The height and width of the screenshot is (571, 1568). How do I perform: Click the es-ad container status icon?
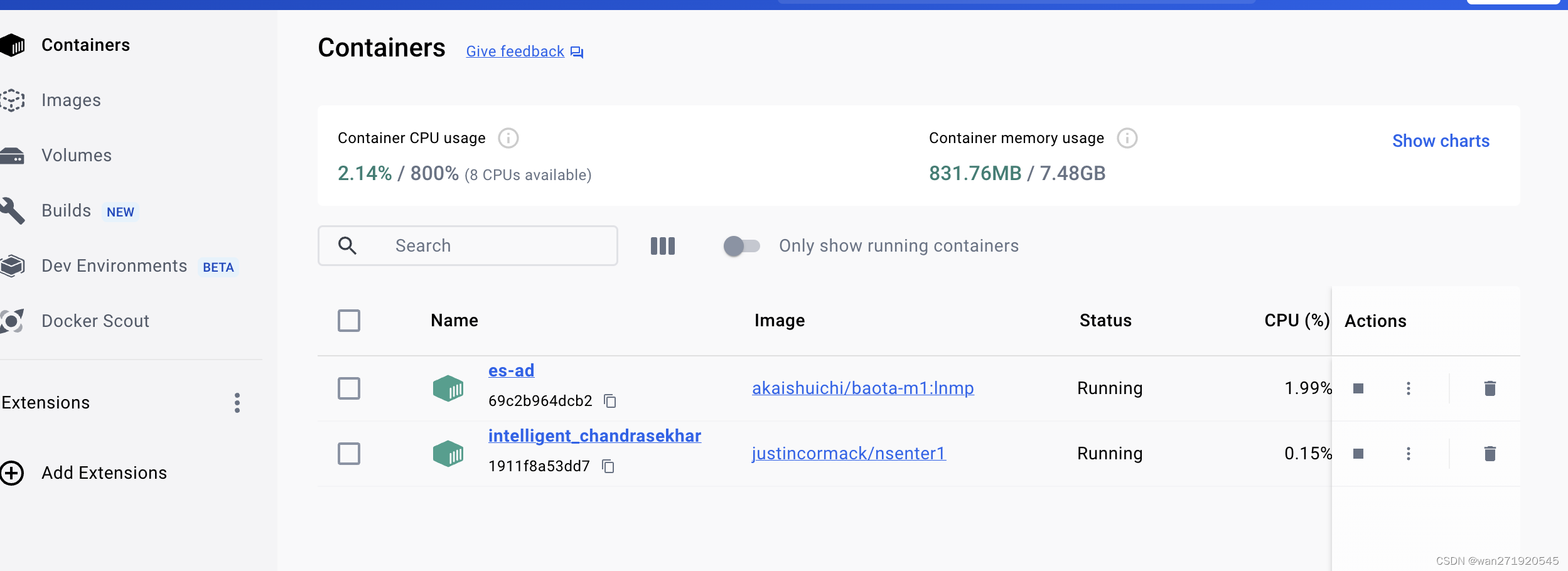448,388
